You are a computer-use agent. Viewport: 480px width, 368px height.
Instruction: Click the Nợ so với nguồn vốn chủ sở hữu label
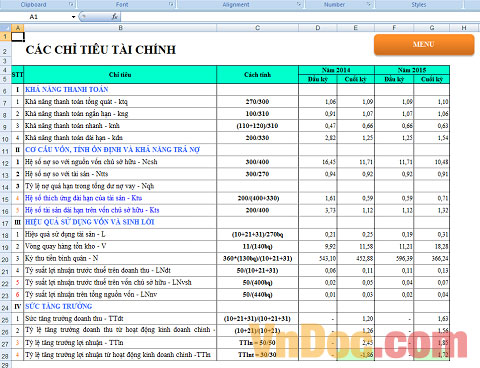point(91,162)
